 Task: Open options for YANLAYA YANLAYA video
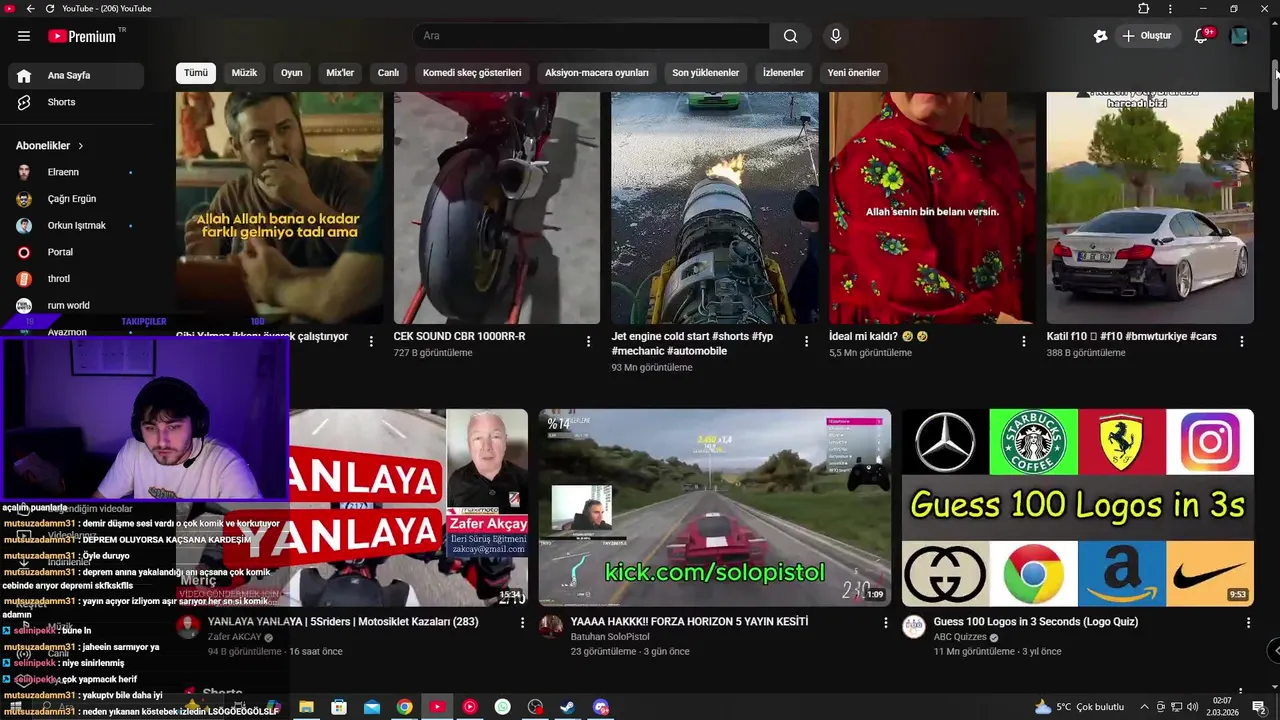click(x=521, y=622)
